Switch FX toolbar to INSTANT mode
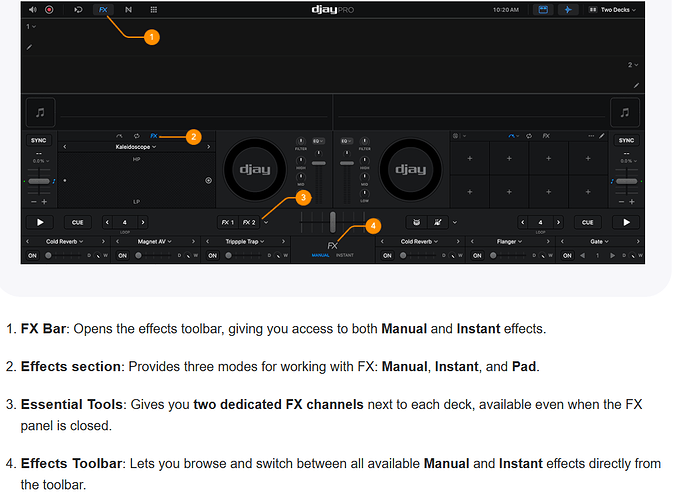The image size is (680, 500). pos(345,255)
